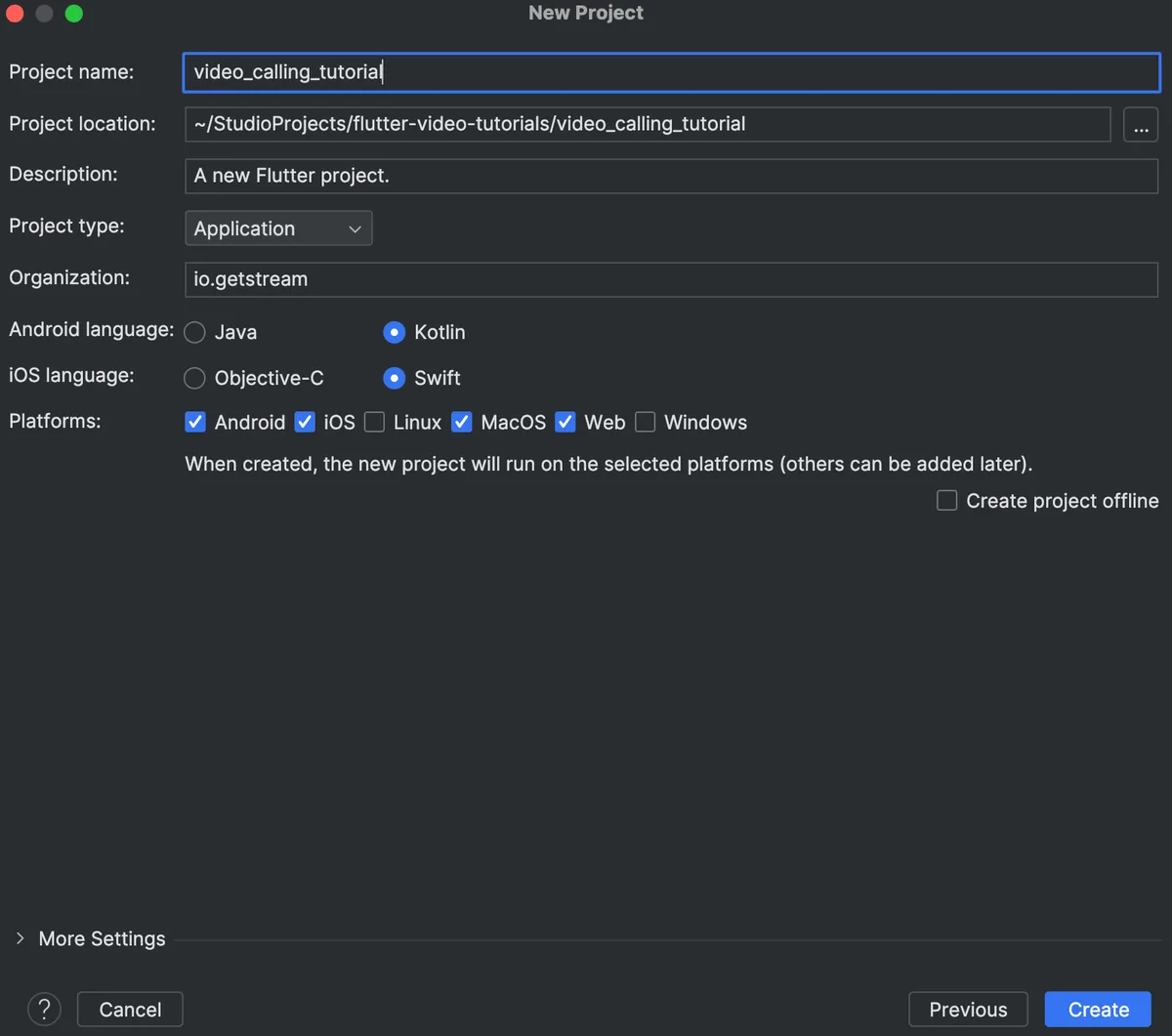Screen dimensions: 1172x1036
Task: Click the Create button
Action: [1098, 1010]
